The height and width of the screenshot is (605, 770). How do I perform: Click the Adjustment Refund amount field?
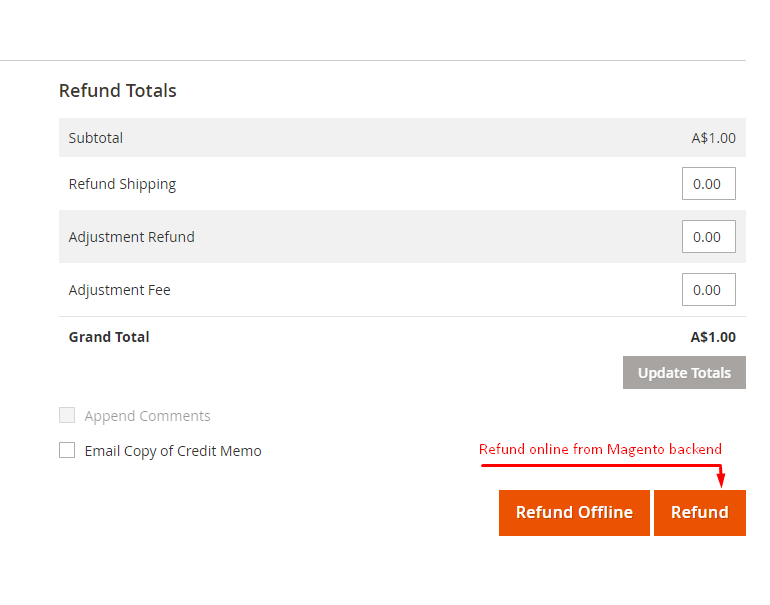(708, 237)
